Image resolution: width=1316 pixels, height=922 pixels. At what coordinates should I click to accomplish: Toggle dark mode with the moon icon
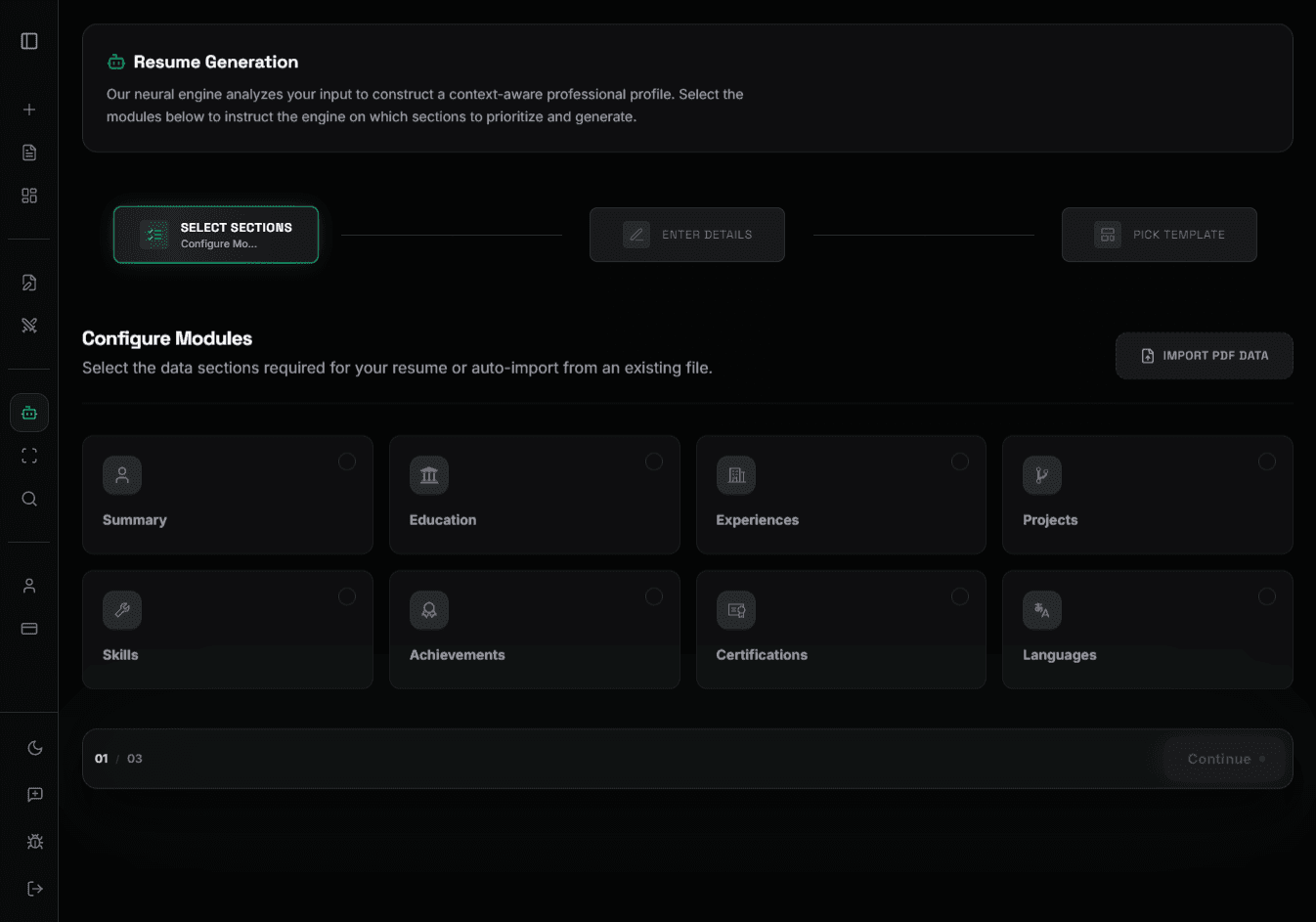pos(34,747)
